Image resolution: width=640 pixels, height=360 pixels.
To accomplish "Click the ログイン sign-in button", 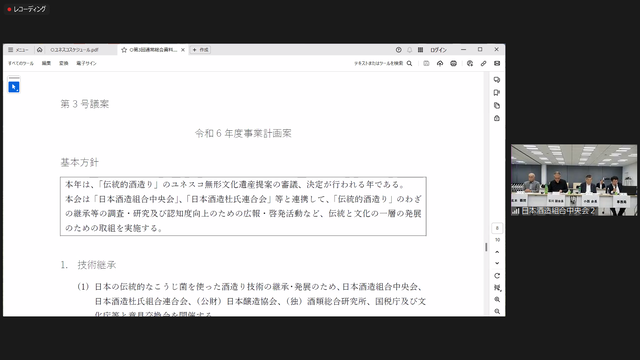I will coord(438,50).
